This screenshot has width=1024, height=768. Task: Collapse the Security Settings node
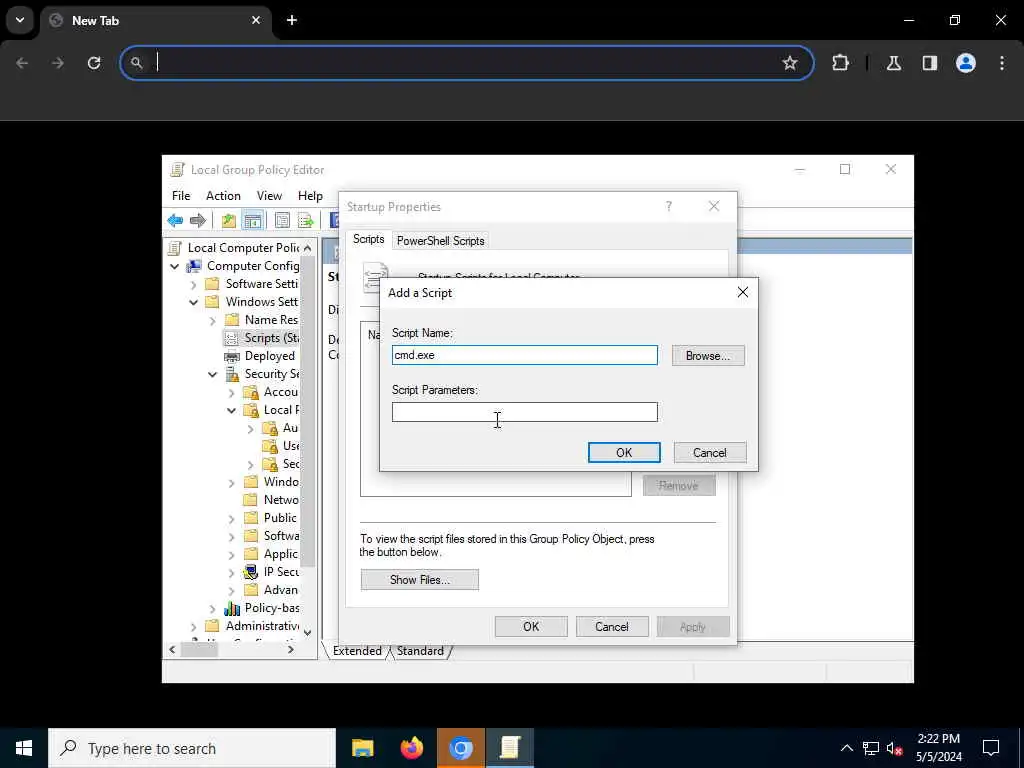click(212, 374)
